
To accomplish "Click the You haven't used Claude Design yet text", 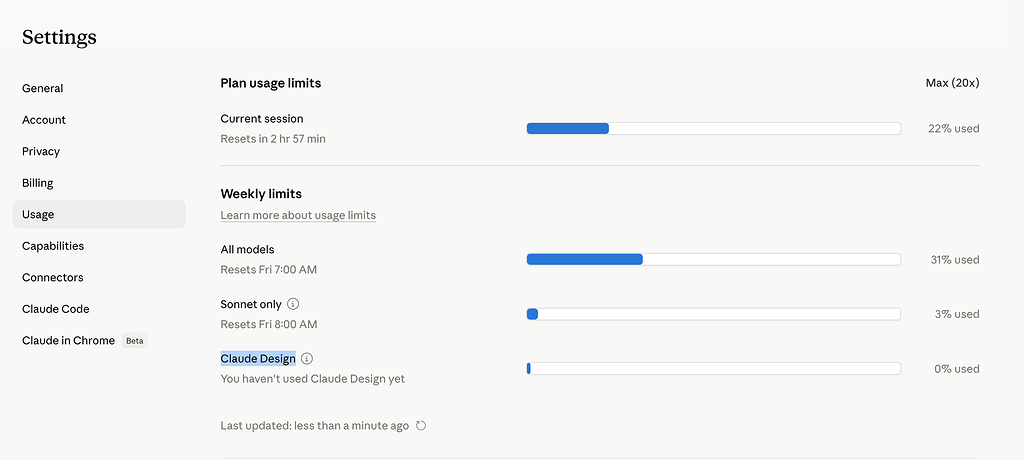I will point(312,379).
